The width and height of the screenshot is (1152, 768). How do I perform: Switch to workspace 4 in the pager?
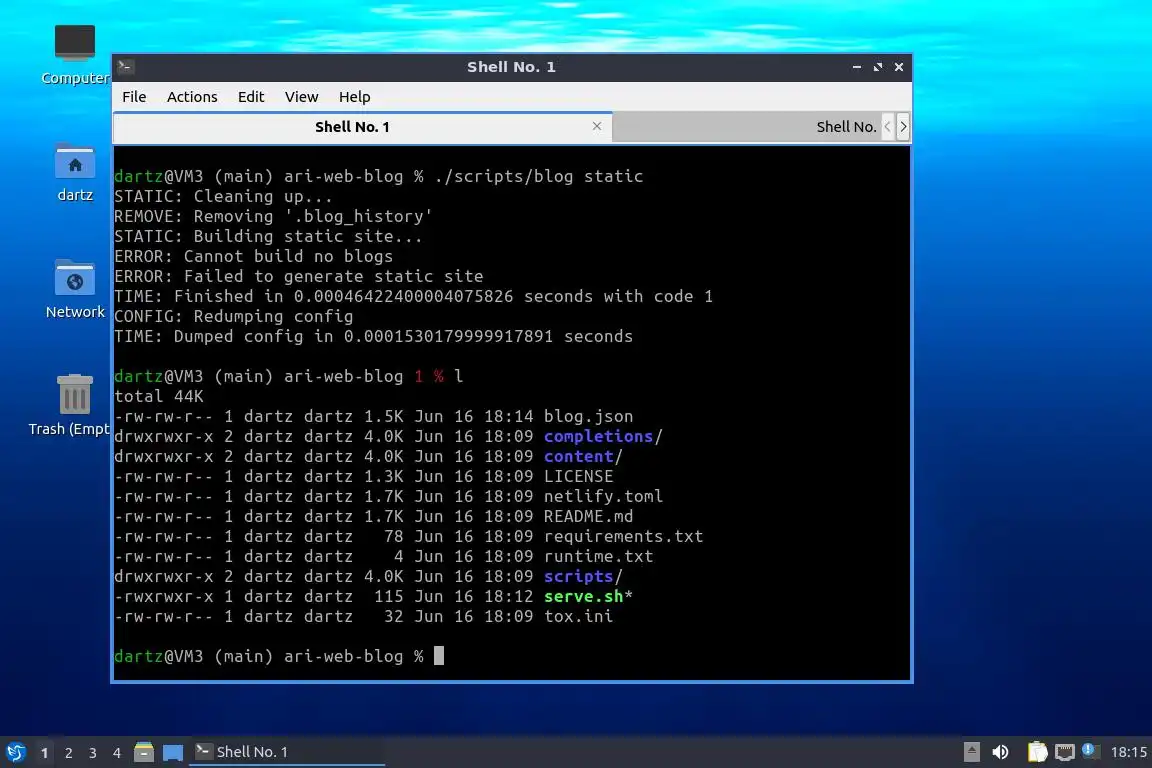tap(117, 753)
